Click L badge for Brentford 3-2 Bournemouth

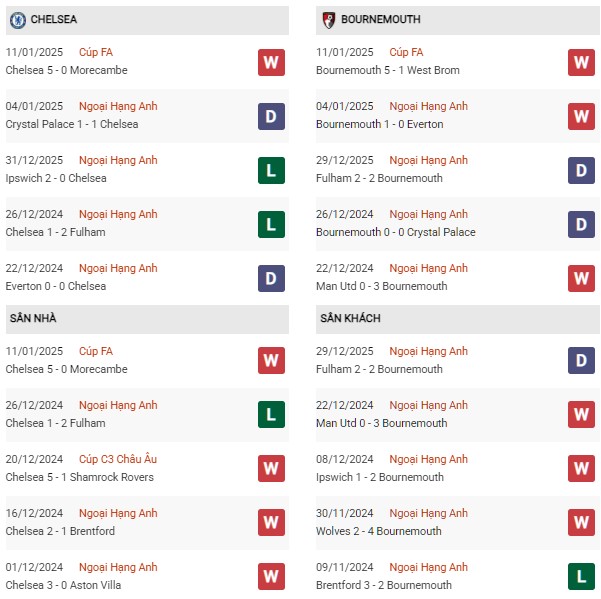click(581, 576)
